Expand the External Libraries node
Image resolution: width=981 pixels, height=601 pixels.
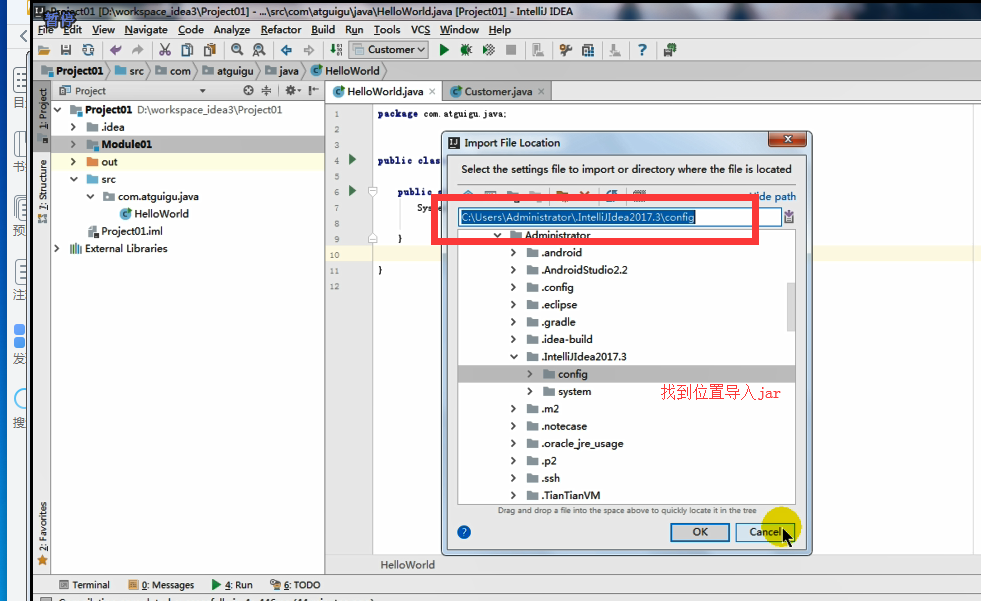pos(57,249)
